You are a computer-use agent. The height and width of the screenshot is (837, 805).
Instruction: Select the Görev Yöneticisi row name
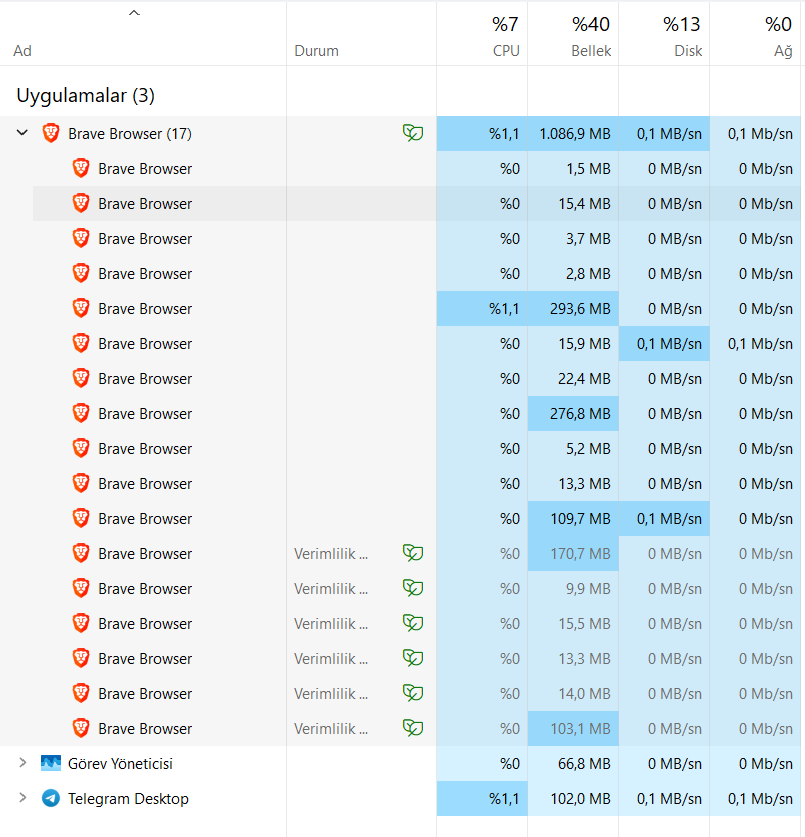coord(120,764)
